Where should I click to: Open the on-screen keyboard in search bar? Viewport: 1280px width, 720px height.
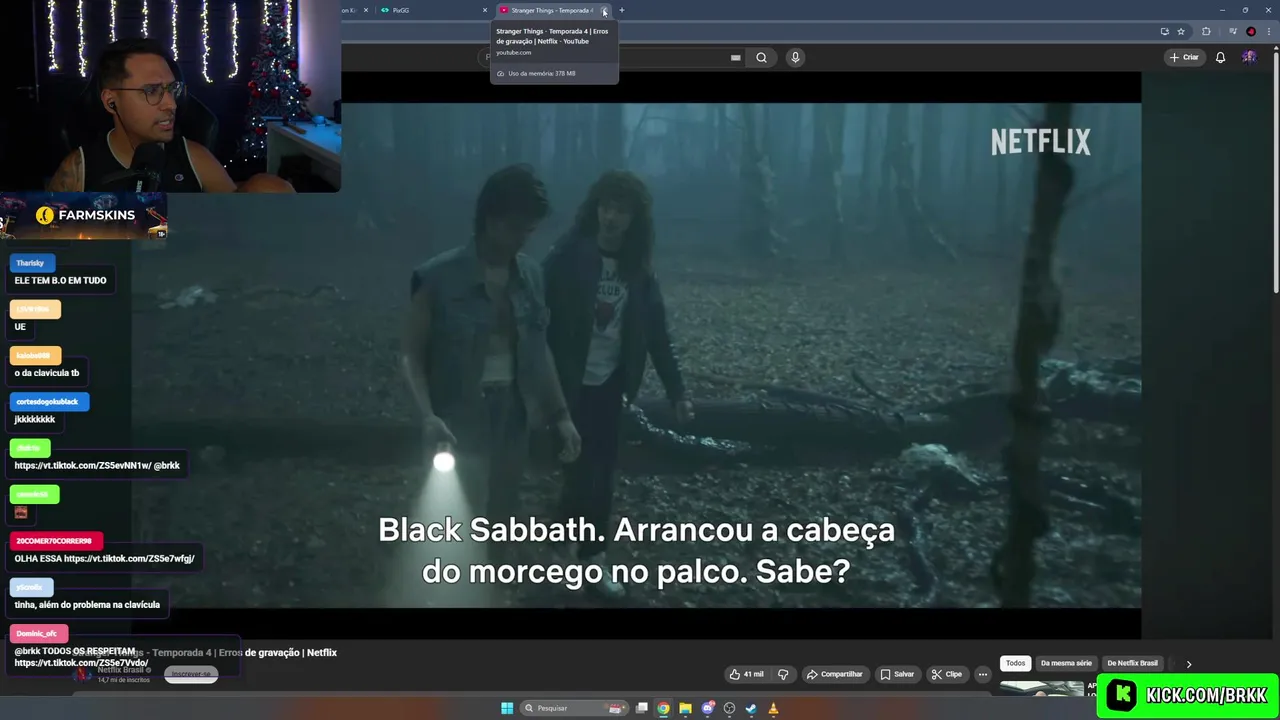coord(736,57)
